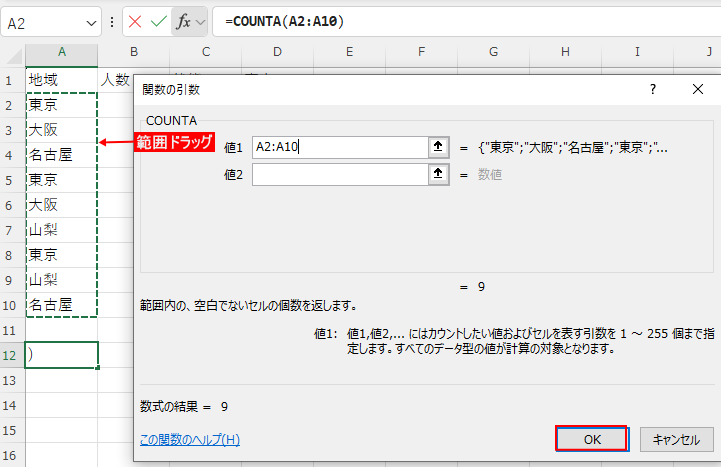Click cell A4 containing 名古屋
This screenshot has width=721, height=467.
(62, 155)
